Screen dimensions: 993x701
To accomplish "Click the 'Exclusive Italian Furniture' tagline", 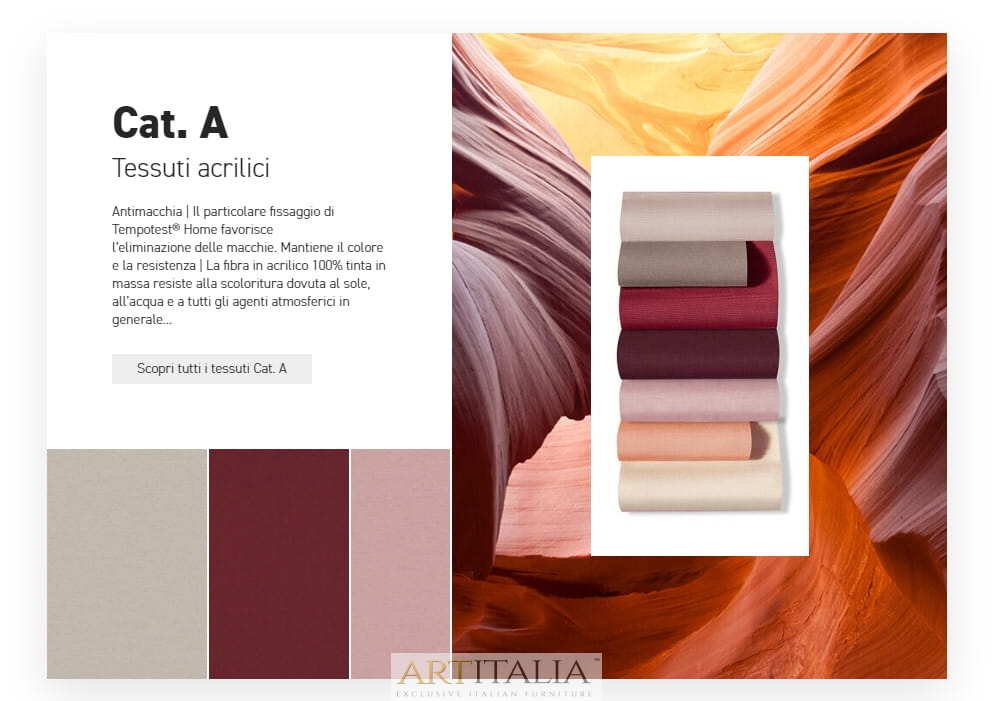I will [x=495, y=694].
